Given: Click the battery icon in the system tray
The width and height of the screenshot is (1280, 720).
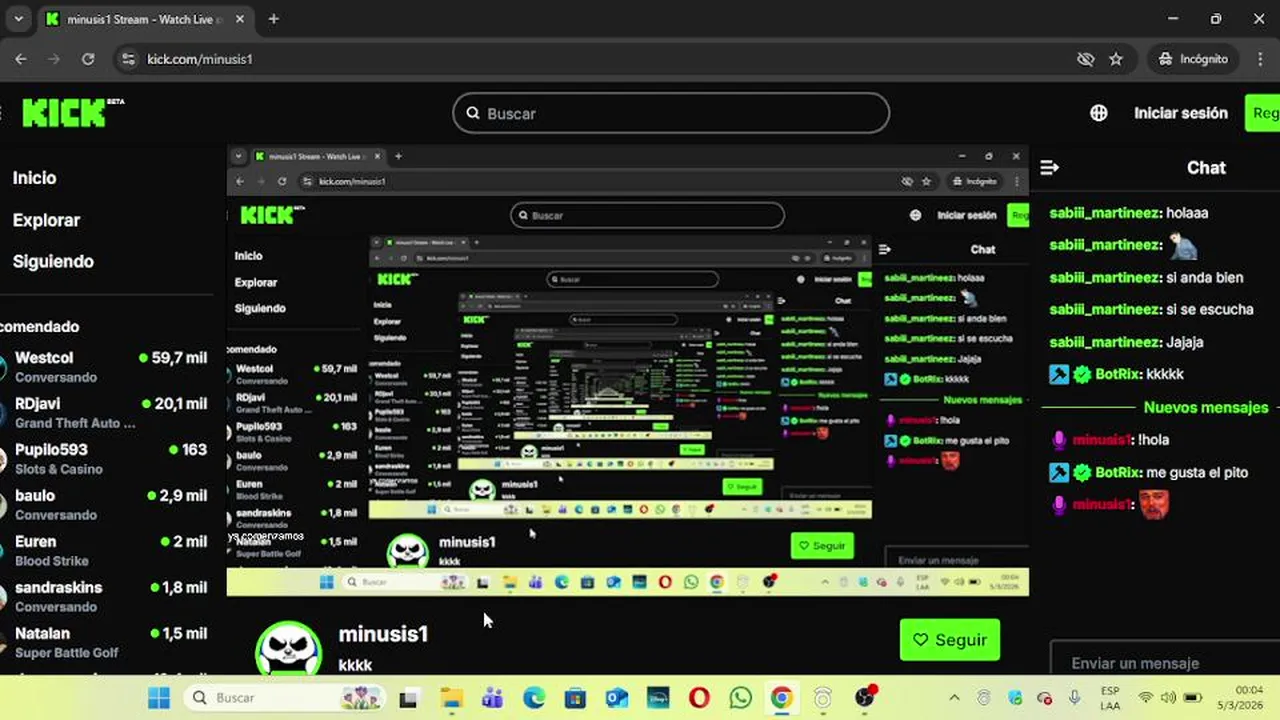Looking at the screenshot, I should [x=1192, y=698].
